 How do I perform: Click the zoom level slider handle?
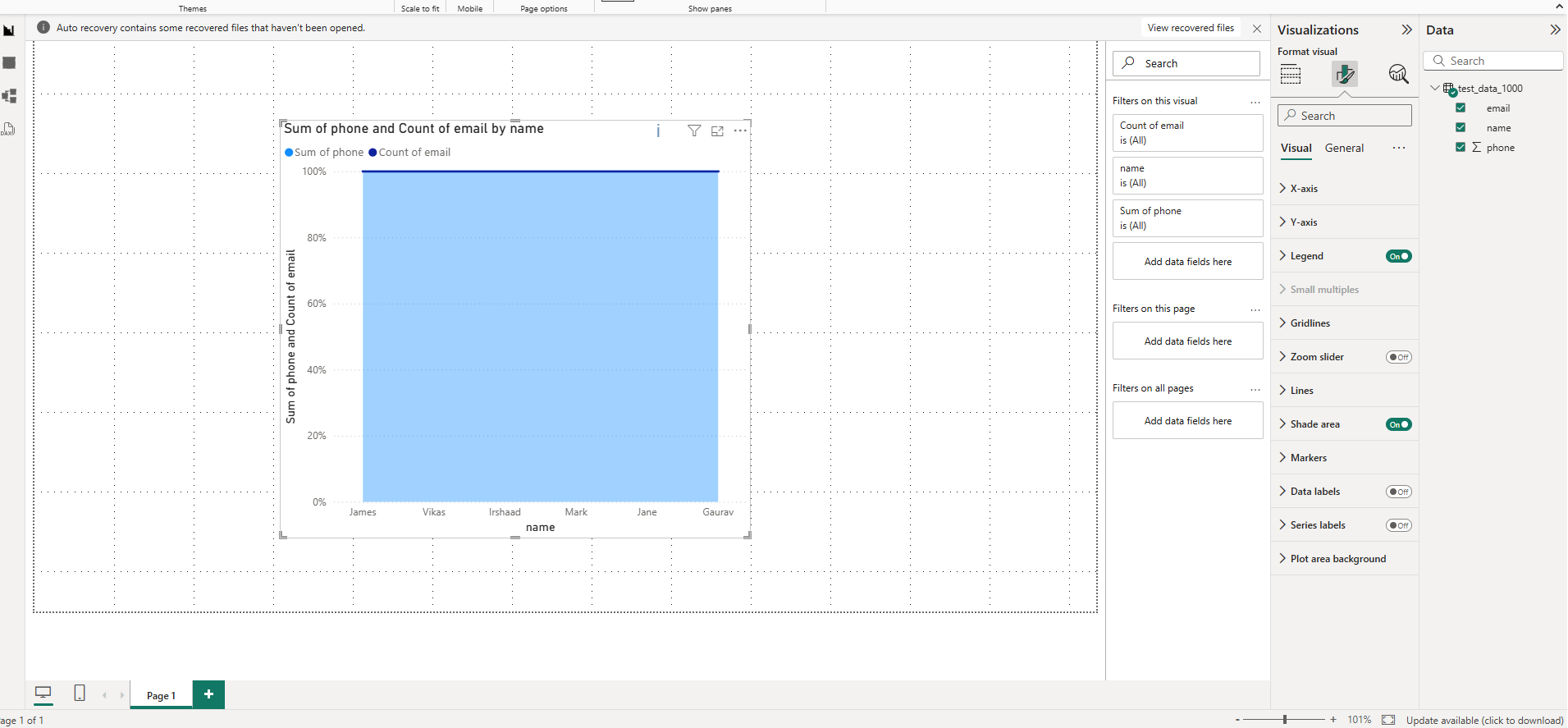[x=1285, y=720]
